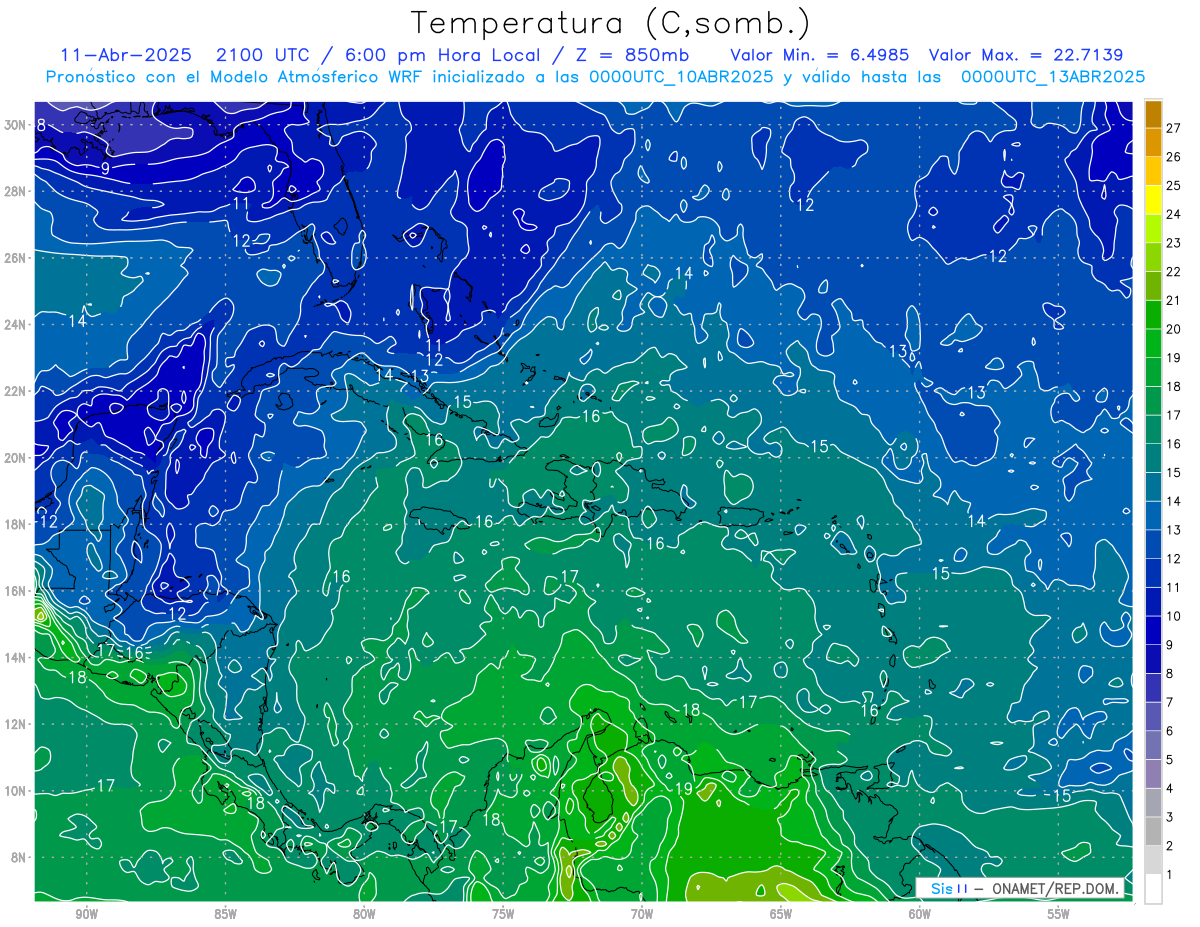Pick the purple swatch between 4 and 5
Screen dimensions: 1200x927
click(1153, 774)
